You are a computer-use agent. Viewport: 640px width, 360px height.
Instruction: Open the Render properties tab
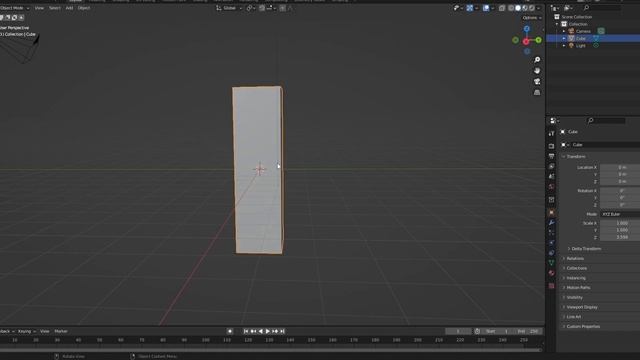tap(551, 146)
